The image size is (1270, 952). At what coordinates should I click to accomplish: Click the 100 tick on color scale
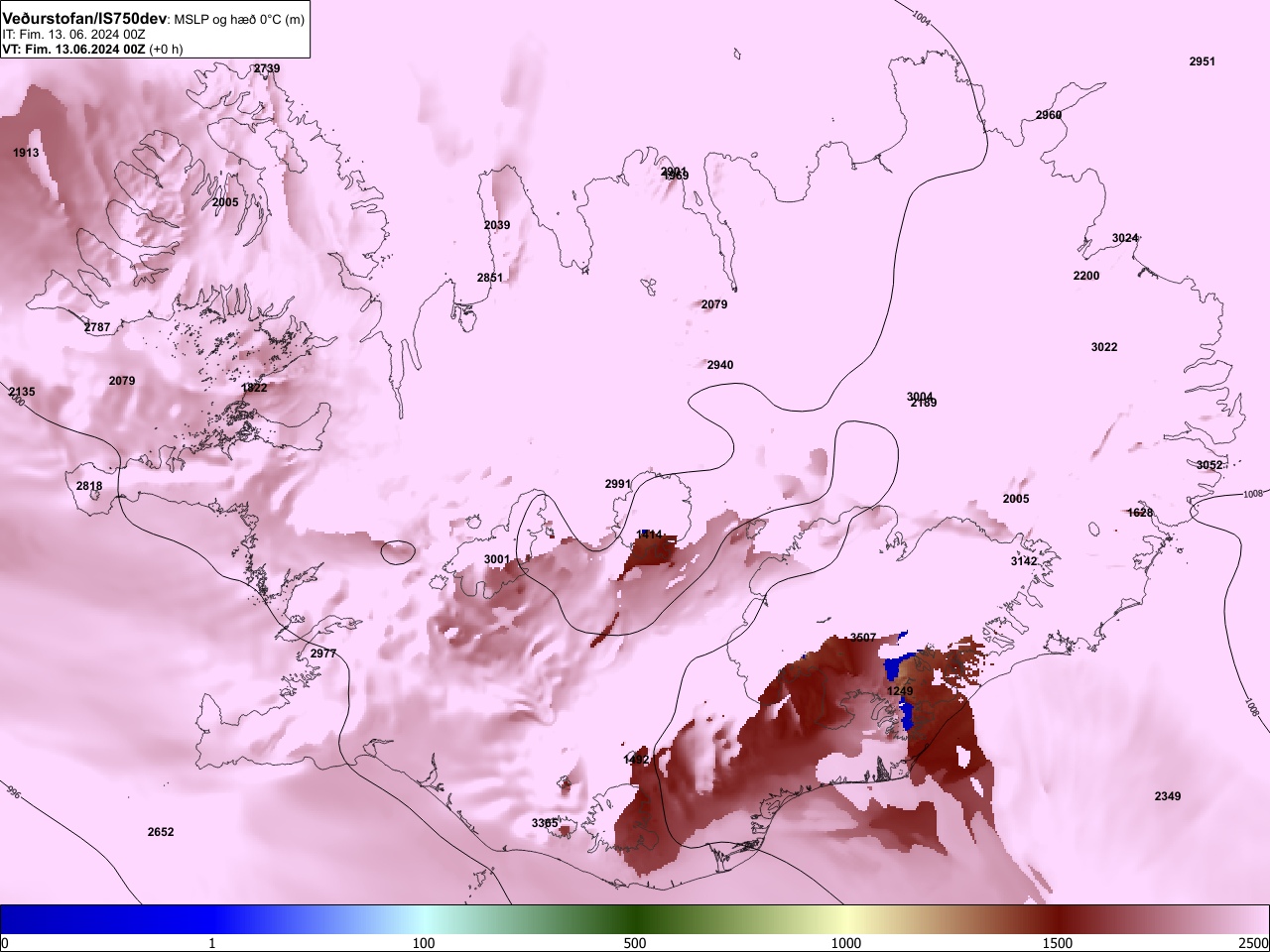coord(424,943)
